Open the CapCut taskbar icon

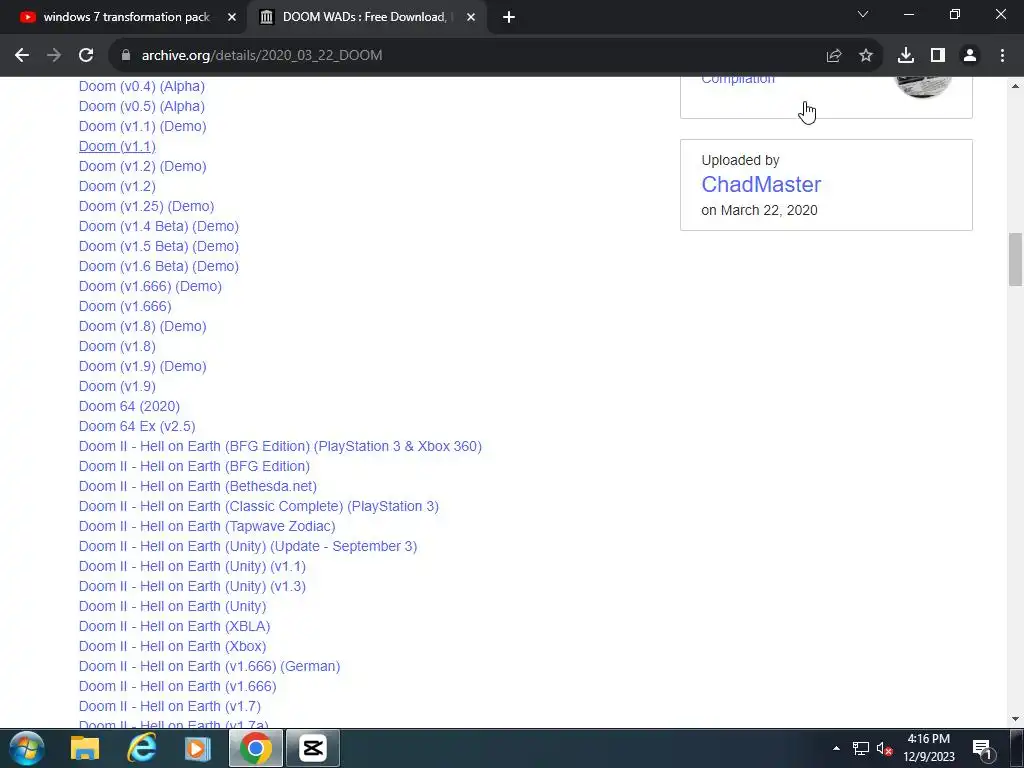click(x=312, y=748)
